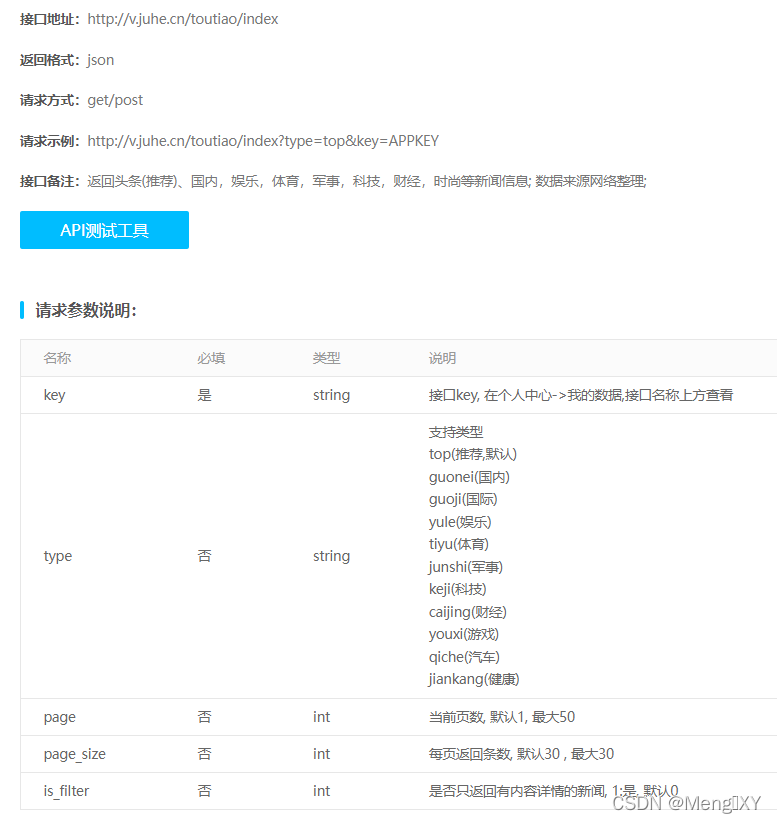Click the 否 required value in page_size row
777x823 pixels.
click(204, 754)
